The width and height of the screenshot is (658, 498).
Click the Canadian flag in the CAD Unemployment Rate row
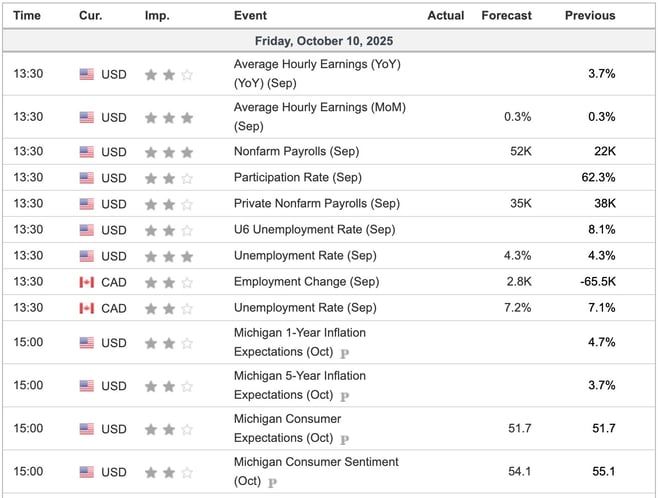coord(87,308)
